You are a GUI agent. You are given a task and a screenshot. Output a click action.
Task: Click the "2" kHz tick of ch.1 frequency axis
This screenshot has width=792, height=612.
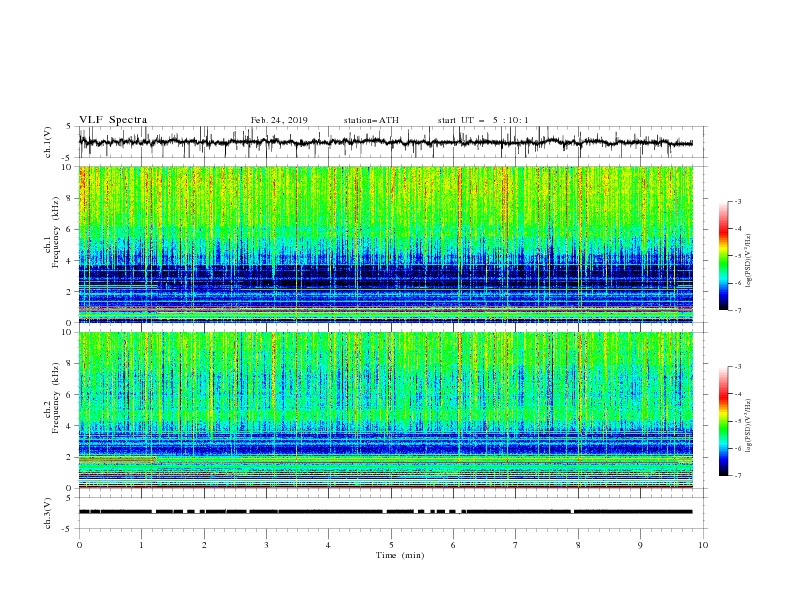coord(70,292)
